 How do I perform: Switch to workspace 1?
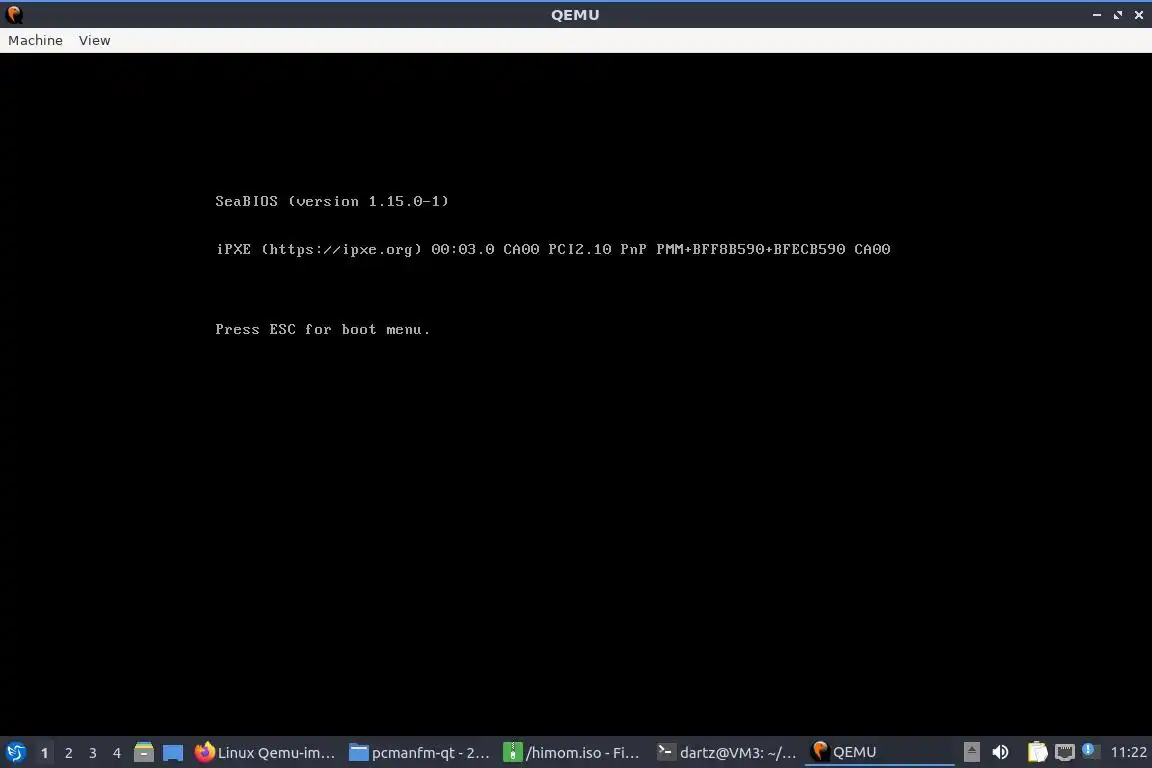click(44, 753)
